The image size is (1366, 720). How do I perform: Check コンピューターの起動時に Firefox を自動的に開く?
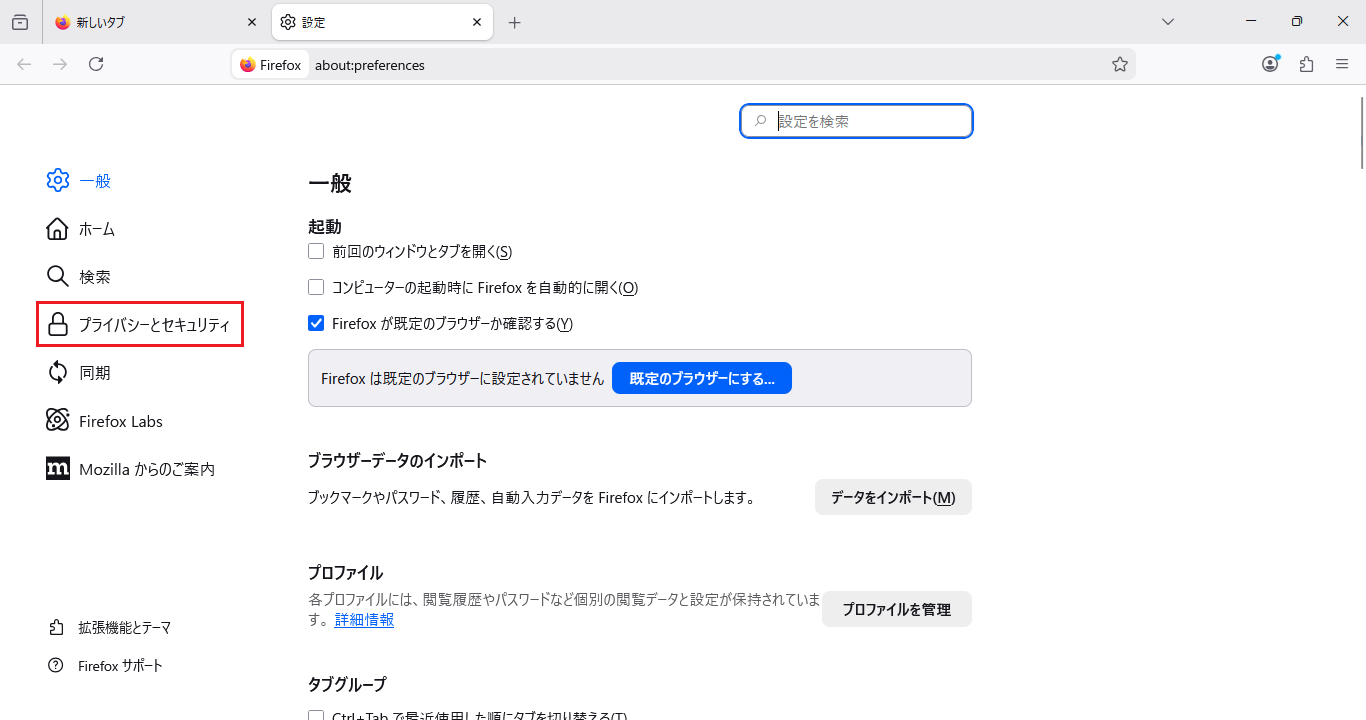pos(316,287)
